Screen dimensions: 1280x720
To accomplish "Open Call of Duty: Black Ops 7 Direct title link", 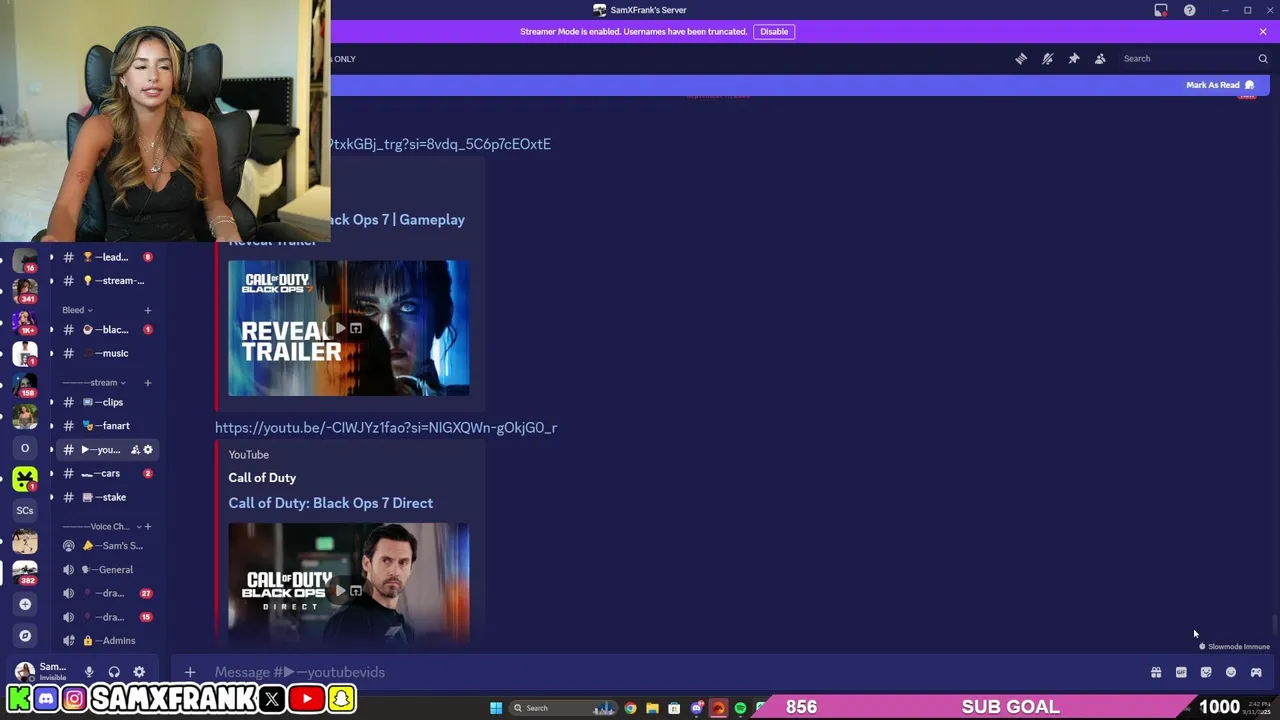I will coord(330,503).
